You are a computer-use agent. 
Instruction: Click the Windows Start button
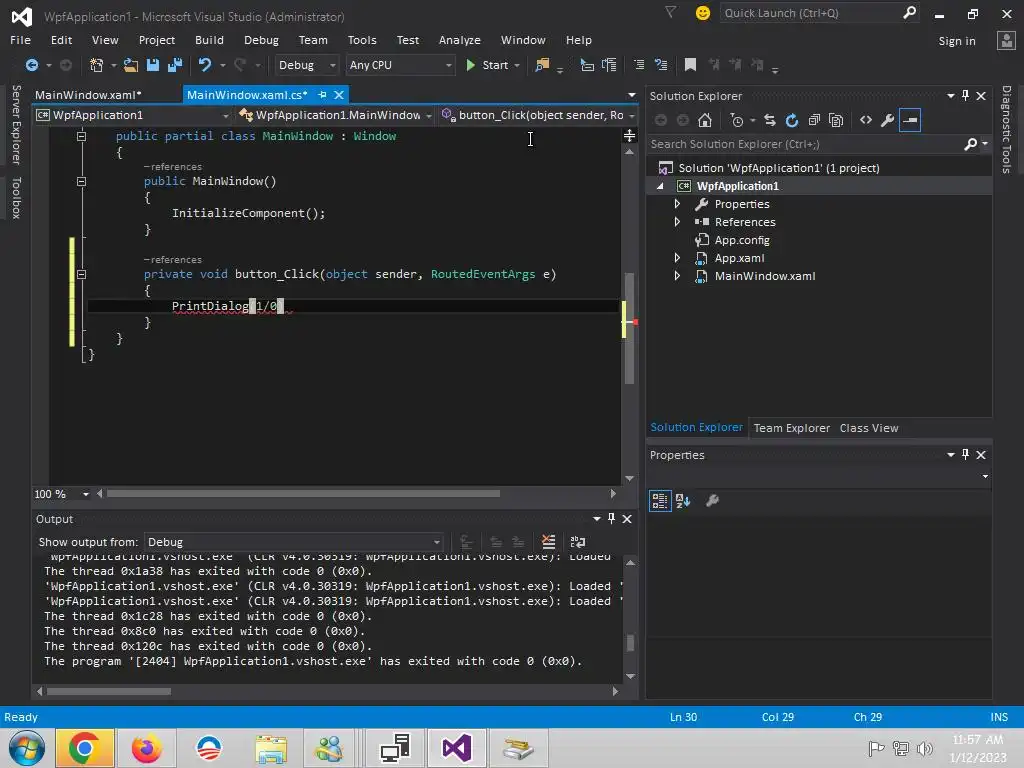click(x=26, y=748)
